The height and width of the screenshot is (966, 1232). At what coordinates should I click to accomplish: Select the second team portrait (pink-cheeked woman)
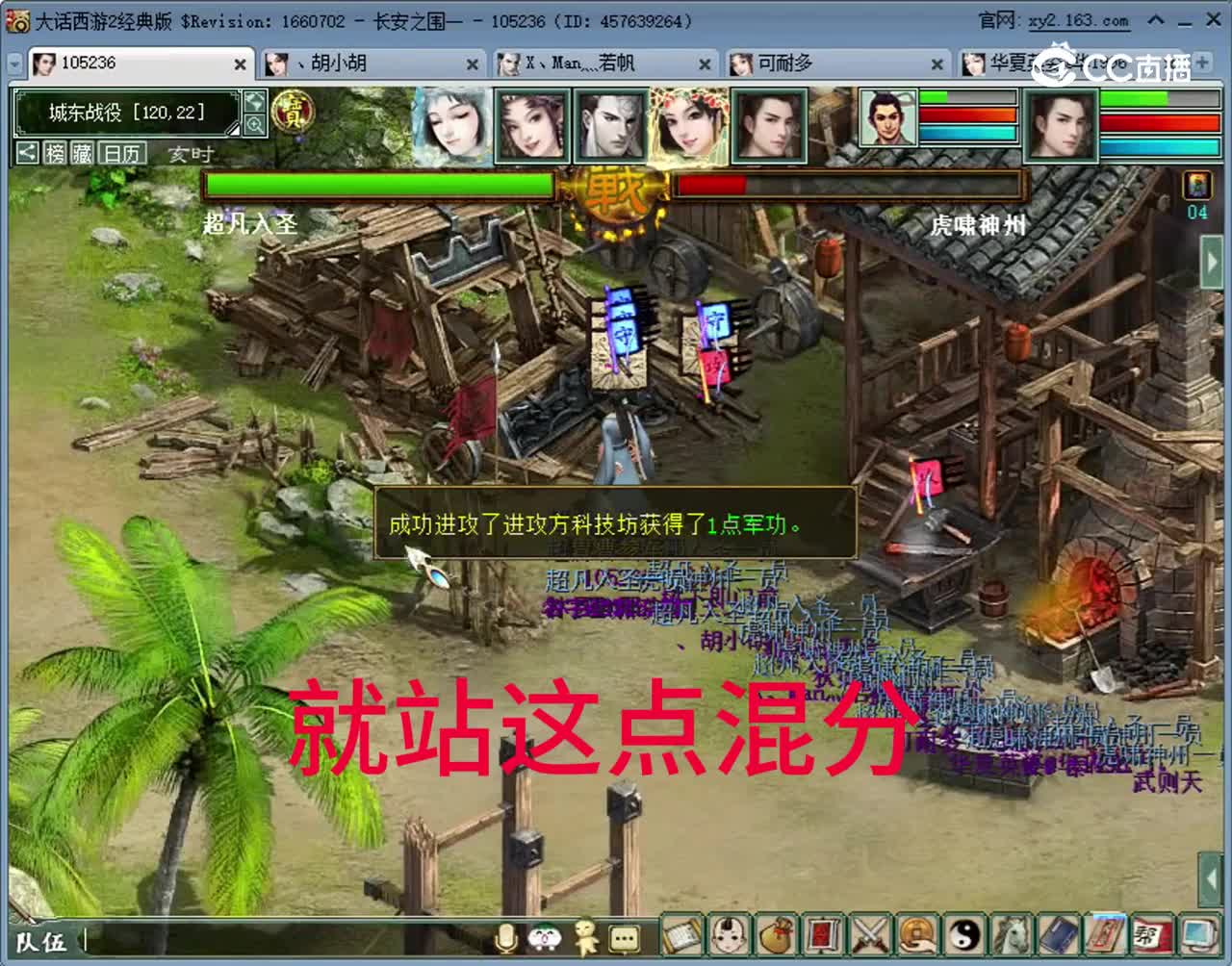click(x=532, y=125)
